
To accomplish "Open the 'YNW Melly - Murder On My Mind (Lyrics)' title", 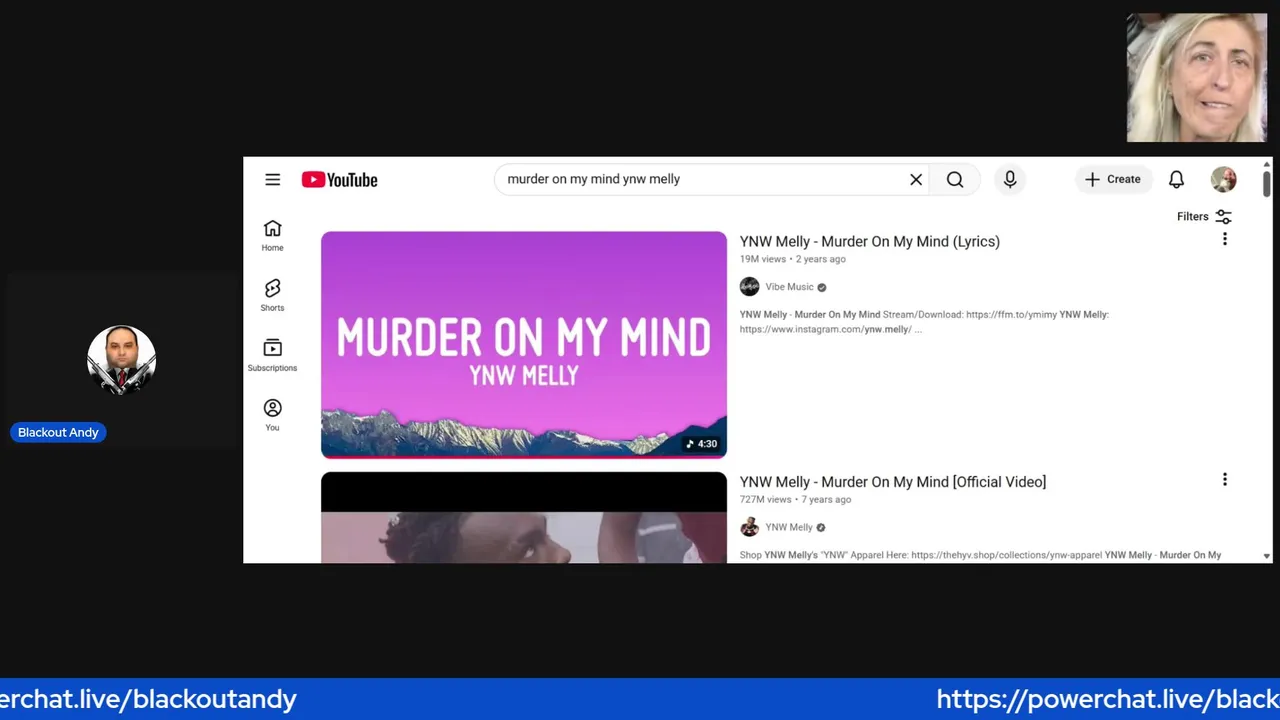I will (x=870, y=241).
